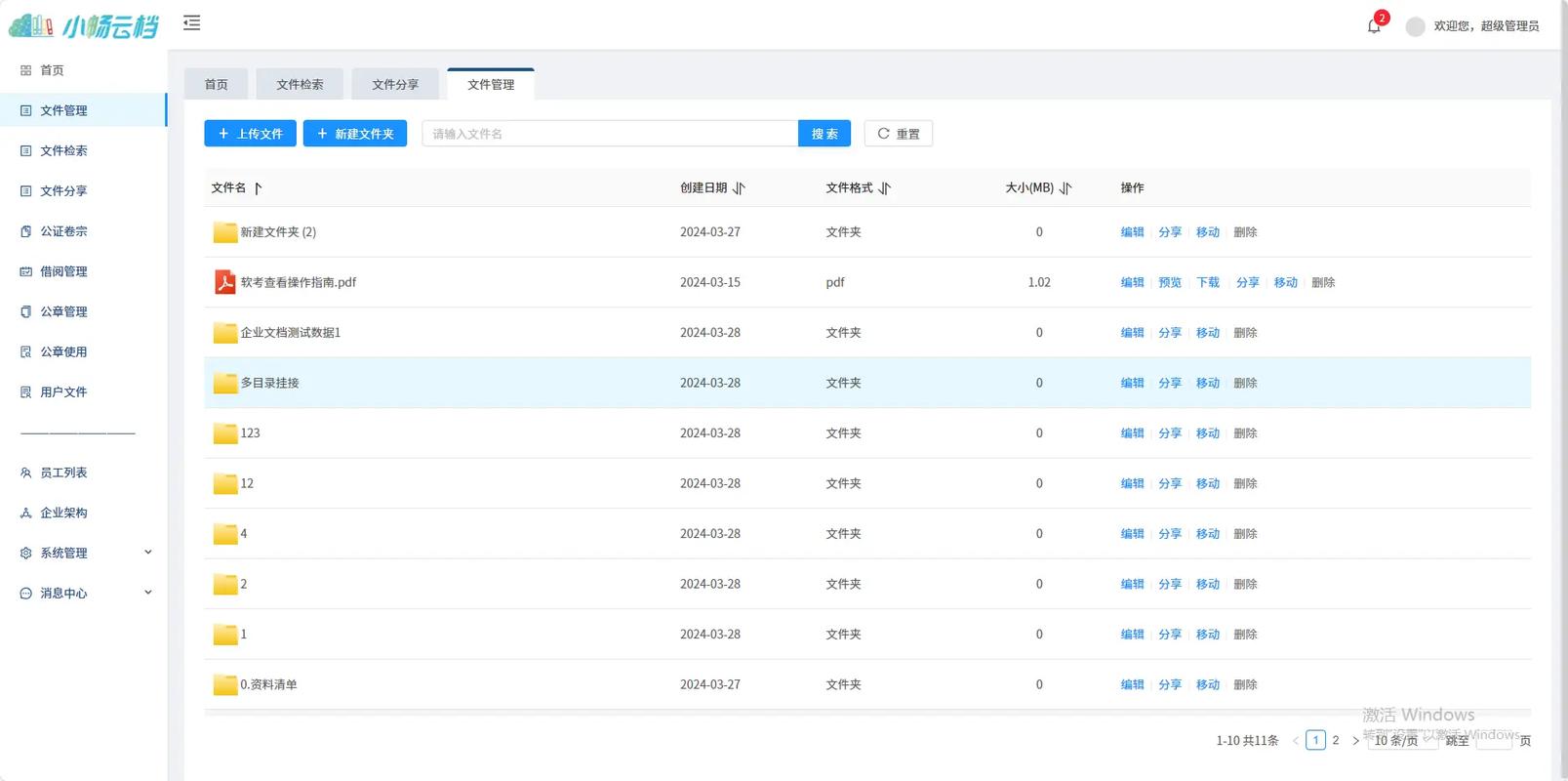1568x781 pixels.
Task: Share the 企业文档测试数据1 folder
Action: [1170, 333]
